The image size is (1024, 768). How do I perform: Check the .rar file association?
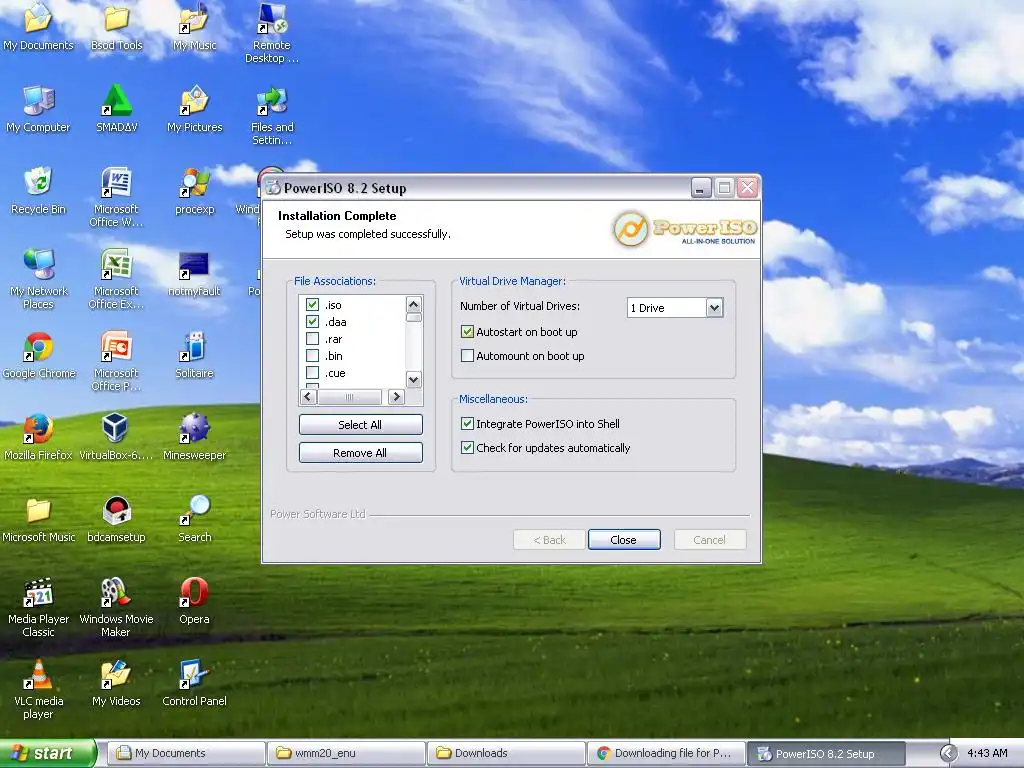coord(312,339)
